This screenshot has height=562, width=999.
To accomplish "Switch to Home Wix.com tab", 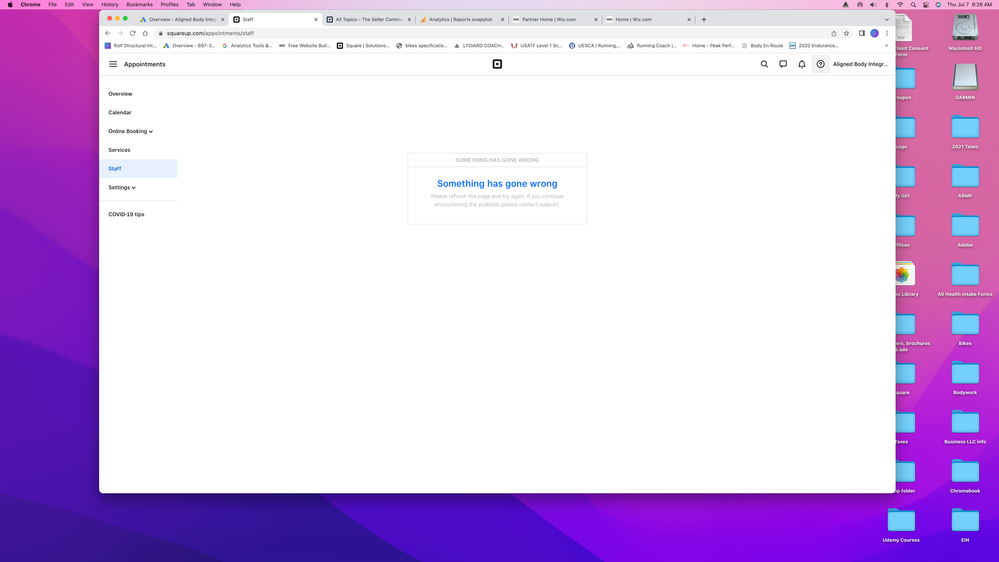I will [x=647, y=19].
